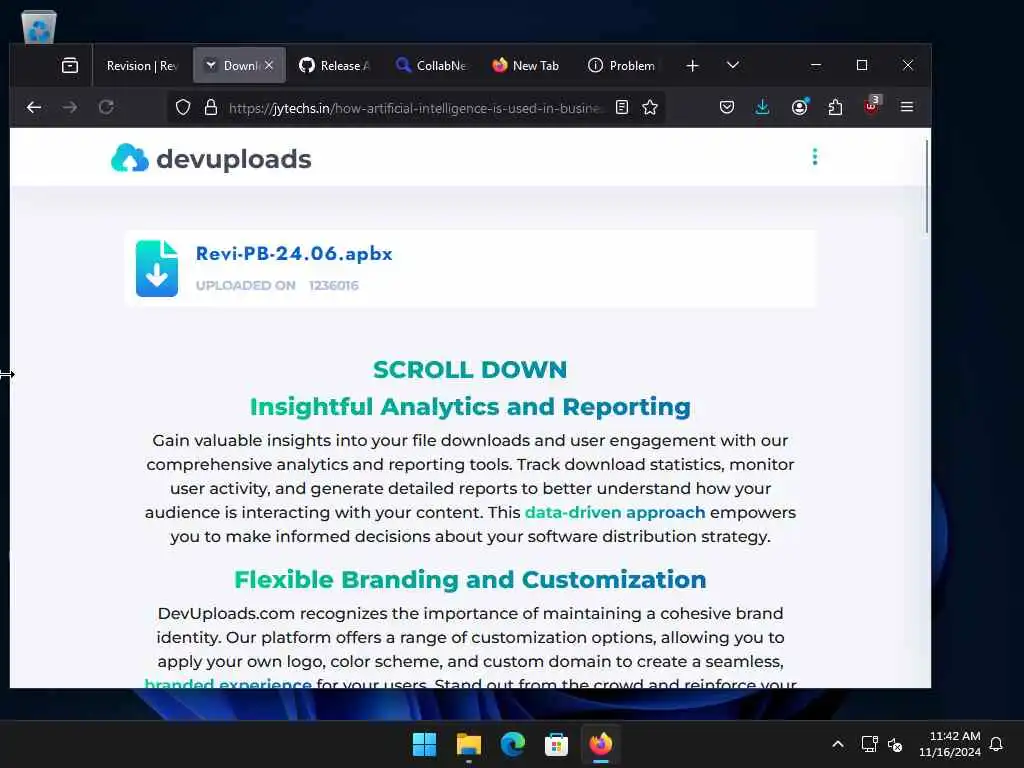
Task: Click Flexible Branding and Customization heading
Action: pos(470,580)
